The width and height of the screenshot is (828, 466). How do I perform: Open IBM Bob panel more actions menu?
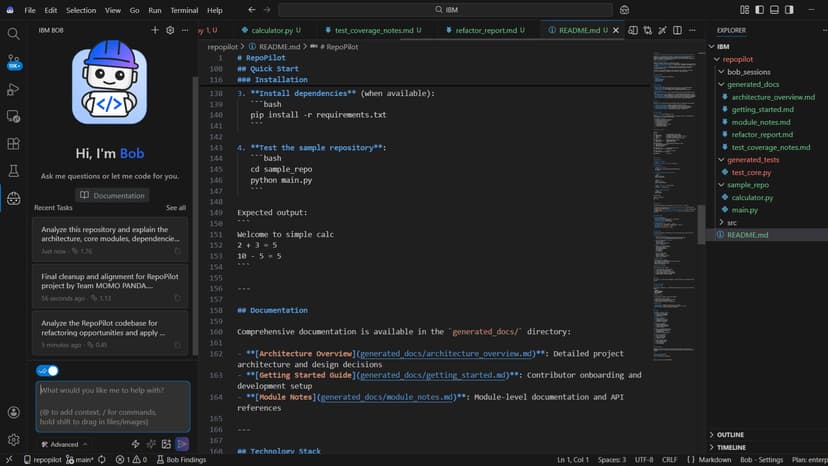coord(185,30)
